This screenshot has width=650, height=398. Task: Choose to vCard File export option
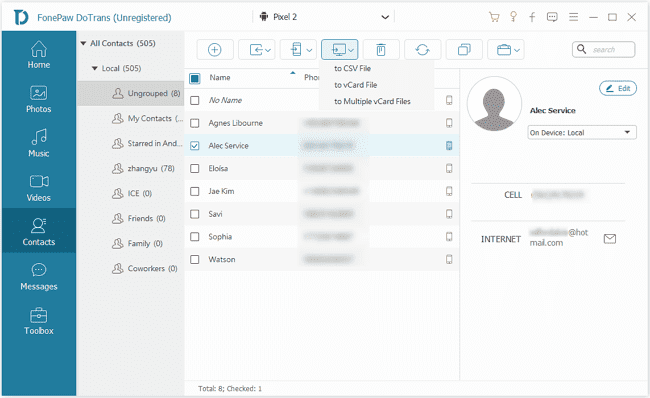[356, 85]
